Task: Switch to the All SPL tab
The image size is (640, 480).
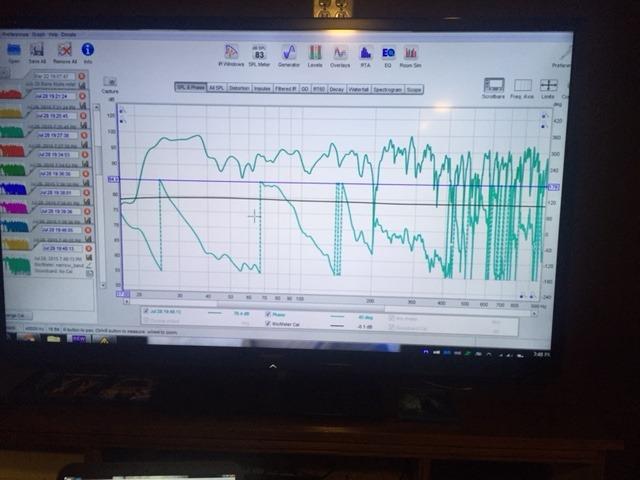Action: [217, 88]
